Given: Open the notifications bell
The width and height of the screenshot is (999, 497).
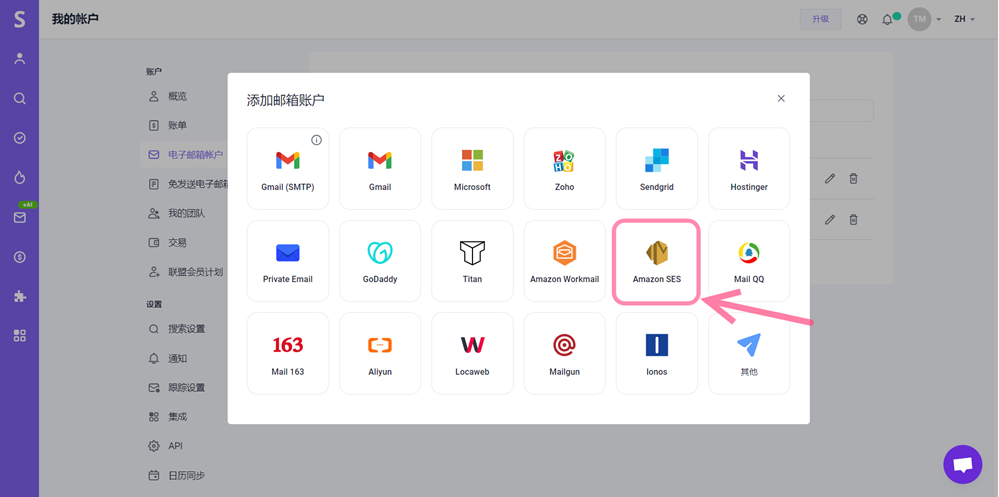Looking at the screenshot, I should pos(887,20).
